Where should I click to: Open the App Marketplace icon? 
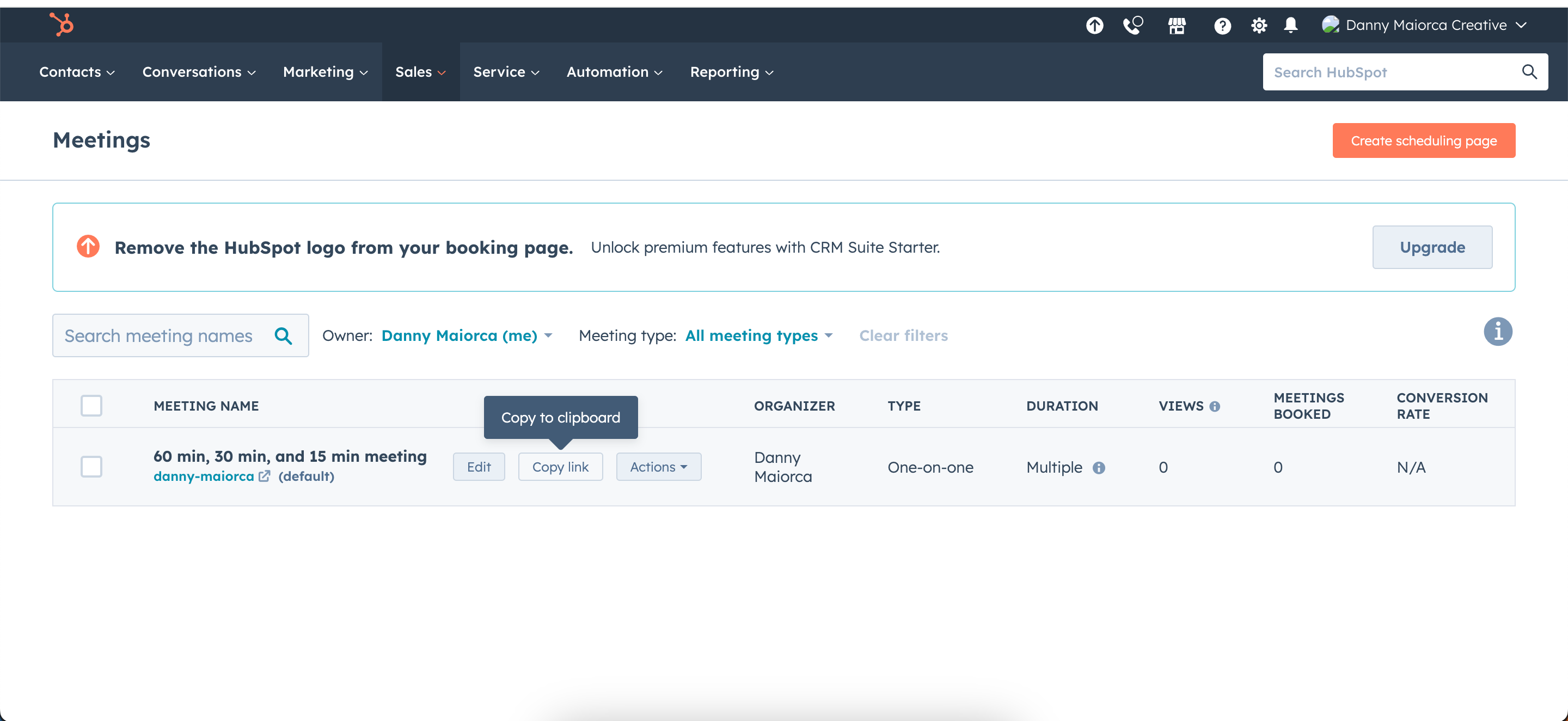pyautogui.click(x=1177, y=25)
